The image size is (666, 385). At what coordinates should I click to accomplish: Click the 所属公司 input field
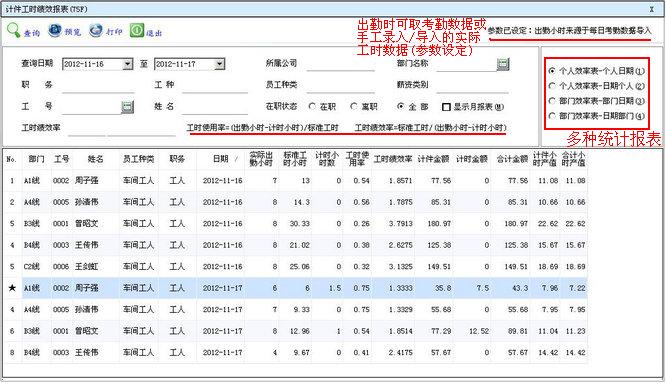(340, 64)
